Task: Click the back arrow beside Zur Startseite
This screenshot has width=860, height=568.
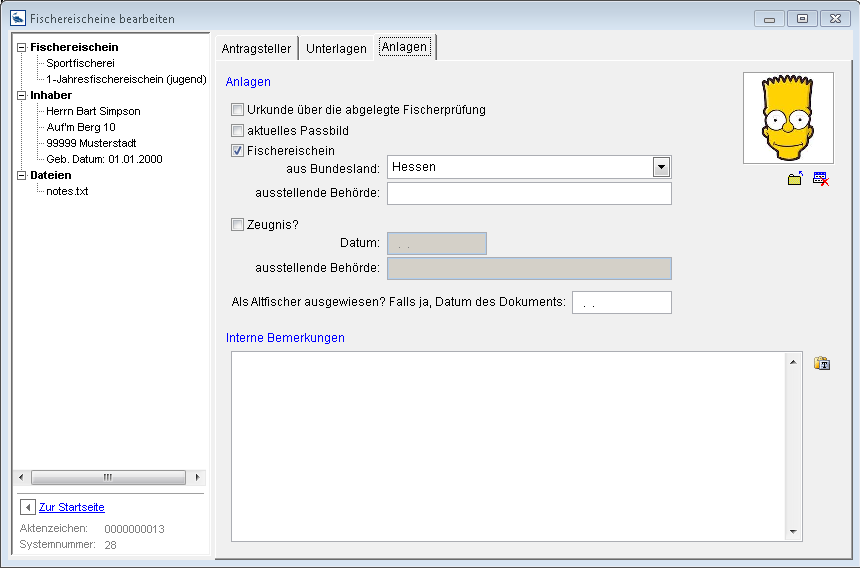Action: click(27, 507)
